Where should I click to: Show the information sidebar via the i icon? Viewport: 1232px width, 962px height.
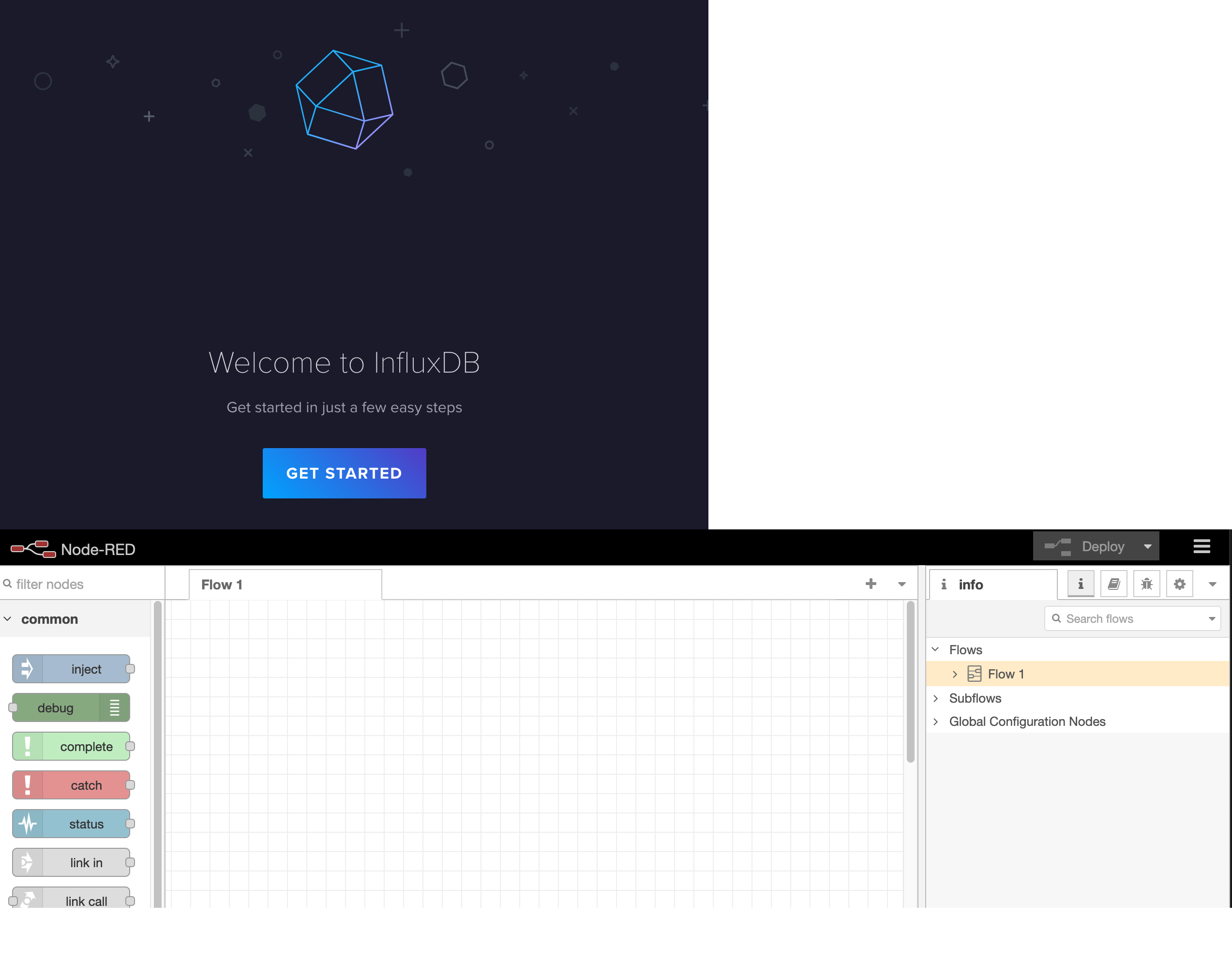[x=1081, y=584]
